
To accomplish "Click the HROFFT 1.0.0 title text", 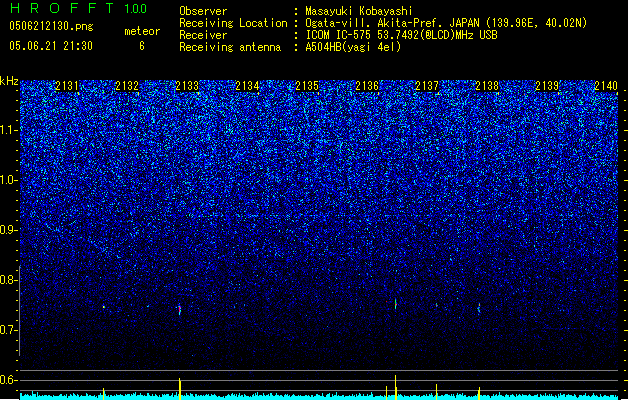I will (x=79, y=8).
